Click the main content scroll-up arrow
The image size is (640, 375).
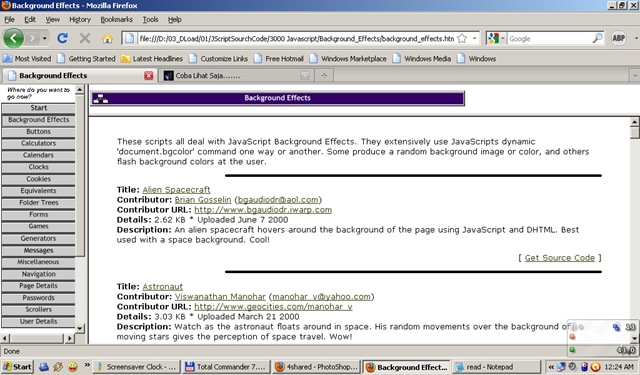pos(635,122)
